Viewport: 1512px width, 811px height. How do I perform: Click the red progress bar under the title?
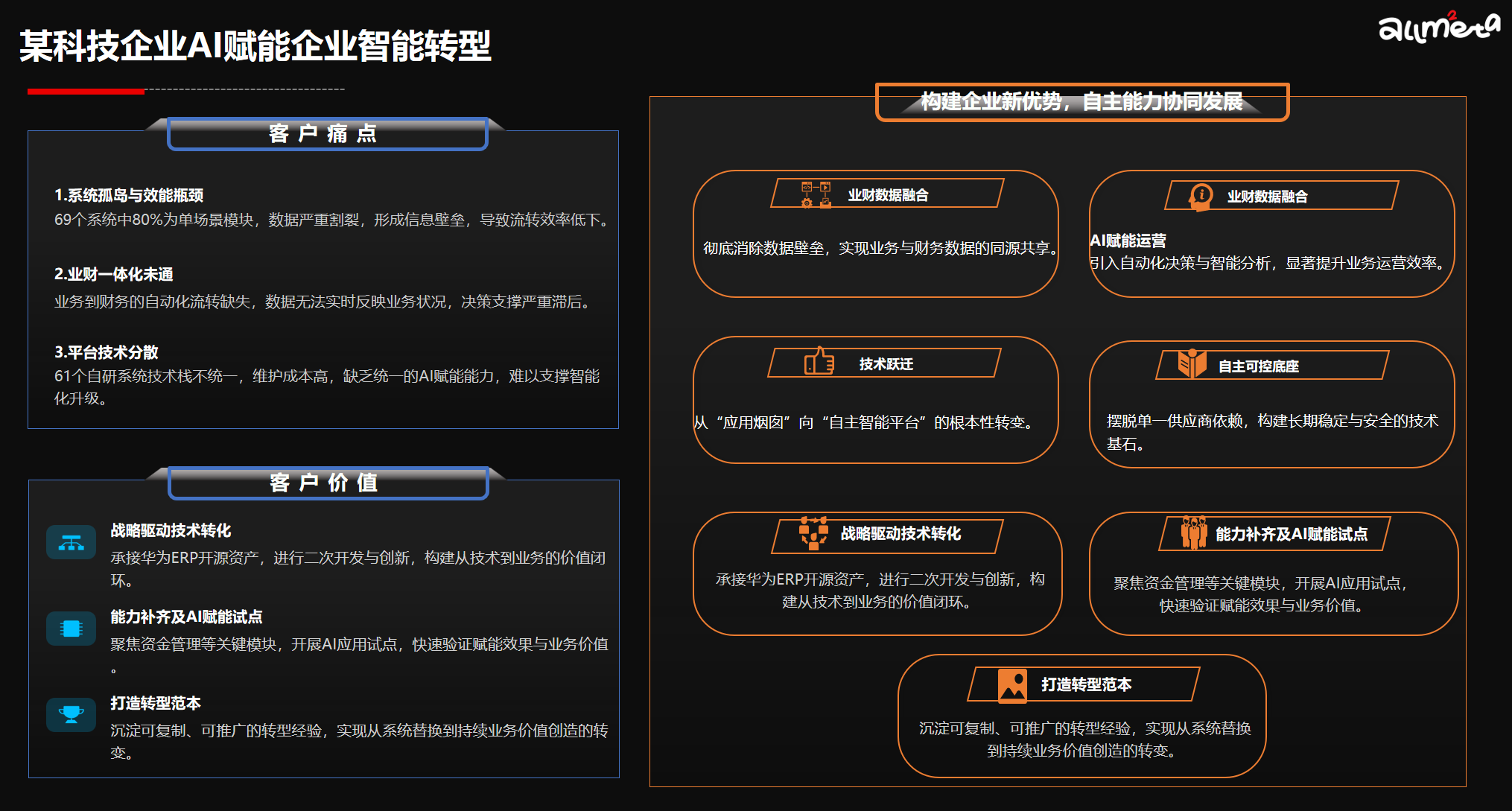[85, 92]
